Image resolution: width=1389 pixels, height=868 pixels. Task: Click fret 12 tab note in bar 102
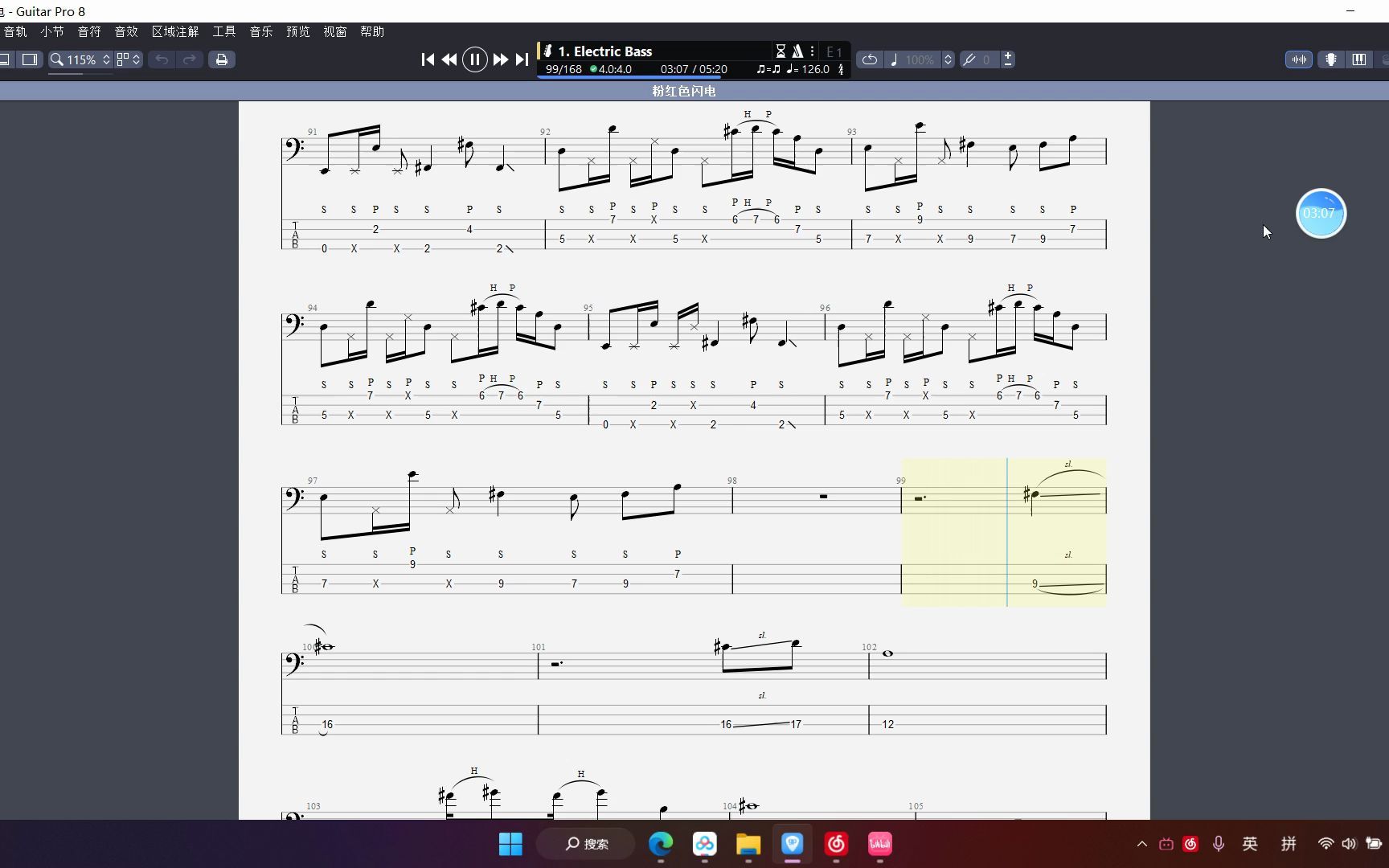(887, 724)
